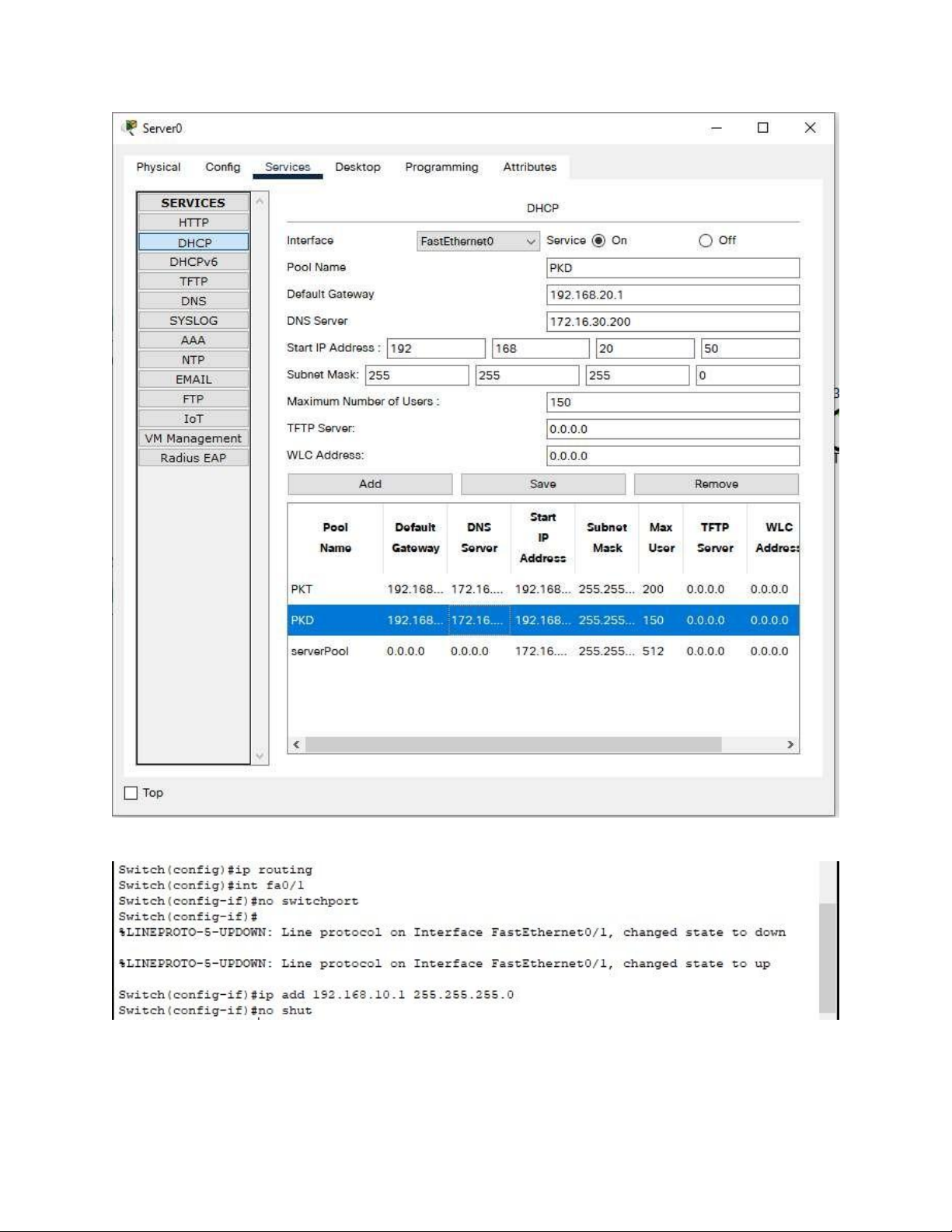This screenshot has width=952, height=1232.
Task: Click the Add pool button
Action: click(370, 484)
